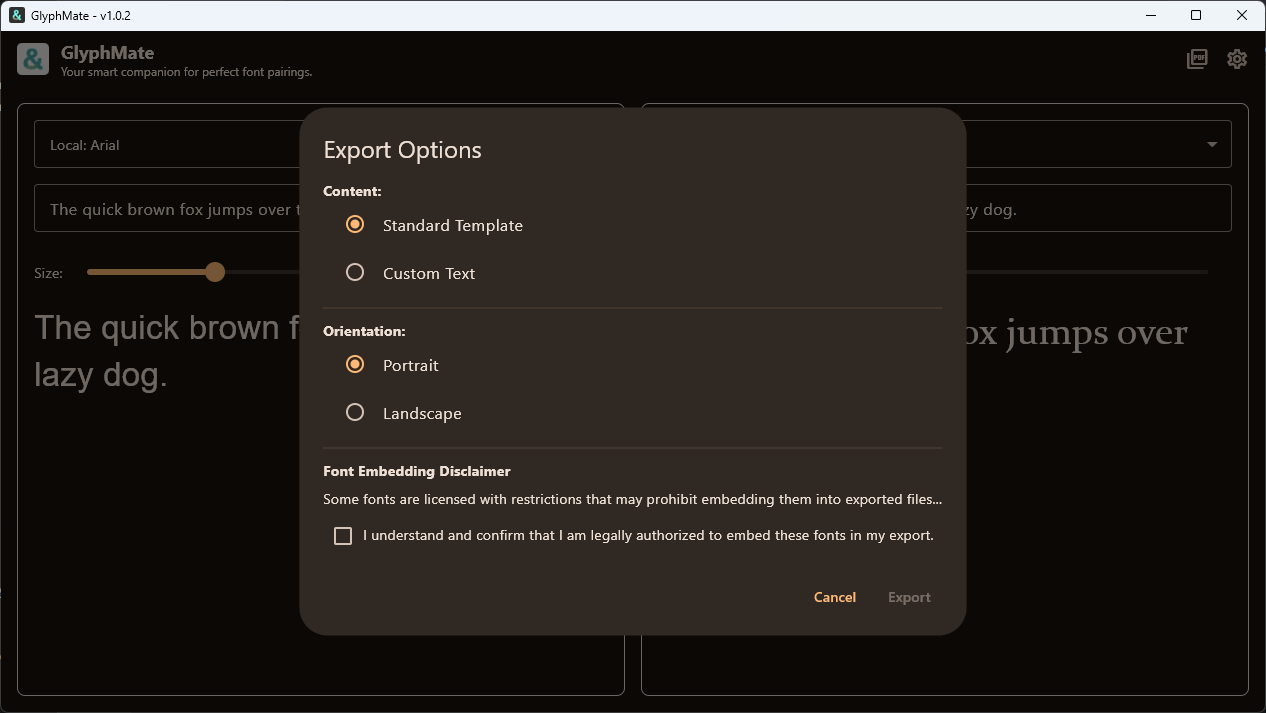Viewport: 1266px width, 713px height.
Task: Open settings via the gear icon
Action: [1237, 59]
